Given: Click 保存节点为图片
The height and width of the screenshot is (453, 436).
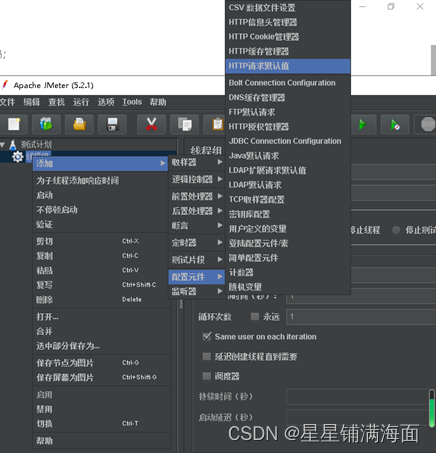Looking at the screenshot, I should 101,363.
